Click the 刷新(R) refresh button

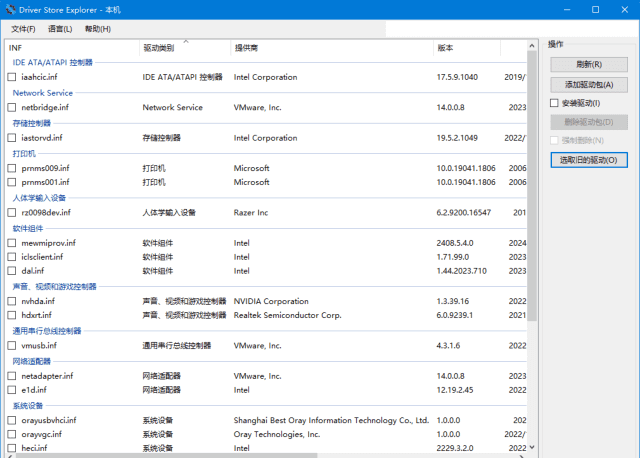click(589, 64)
